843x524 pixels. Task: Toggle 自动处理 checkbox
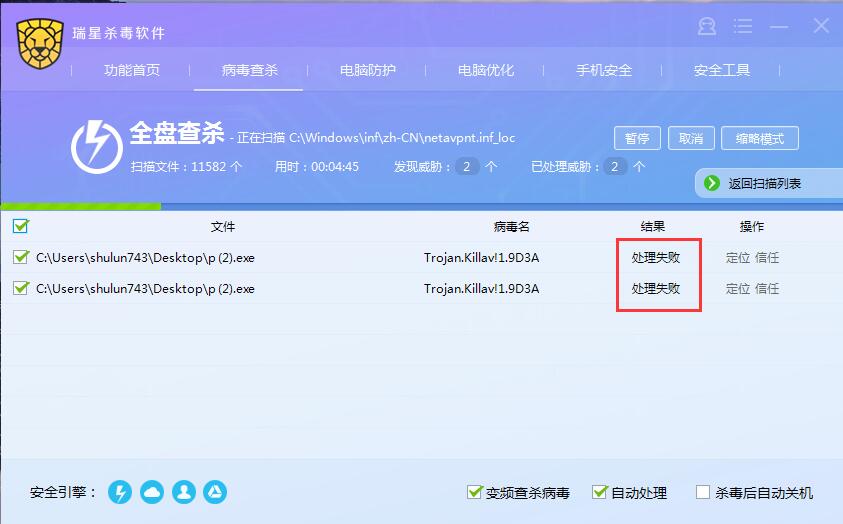tap(599, 492)
